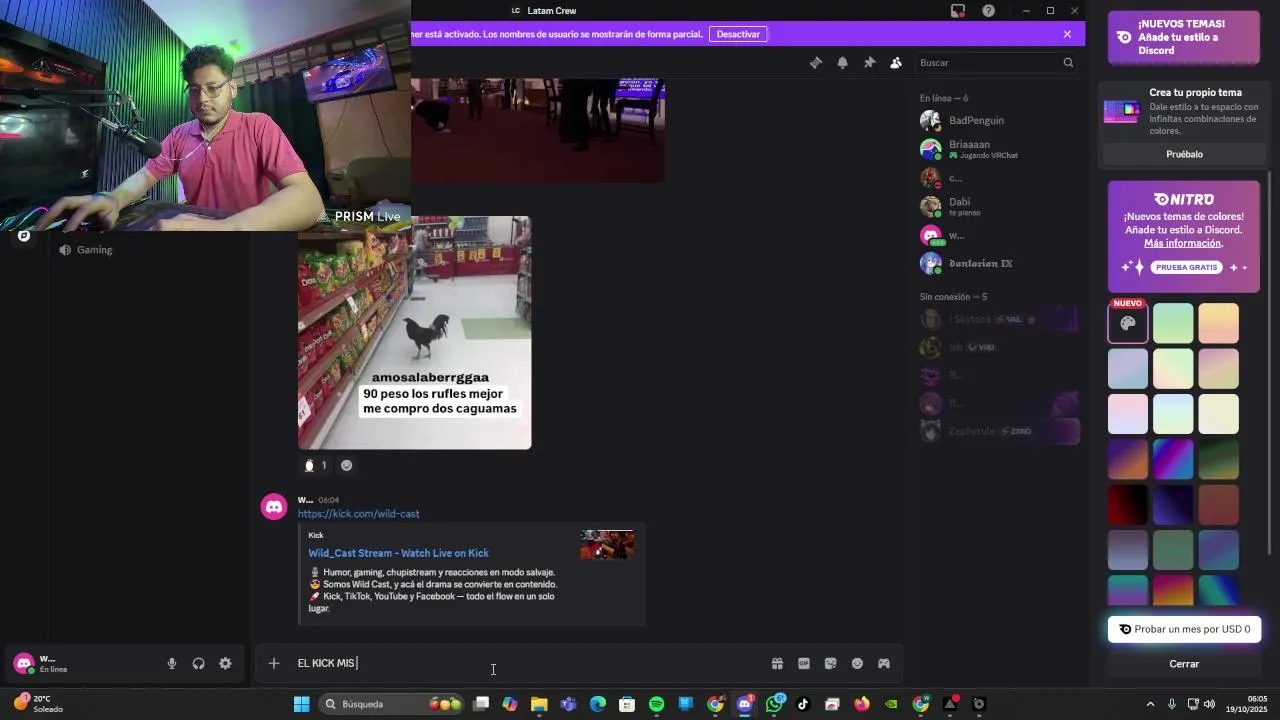Open offline member Skytsce
1280x720 pixels.
997,319
